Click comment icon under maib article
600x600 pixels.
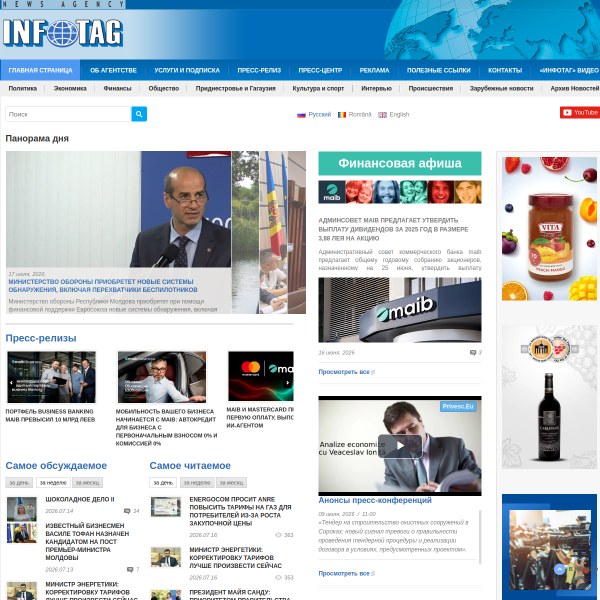[x=473, y=353]
